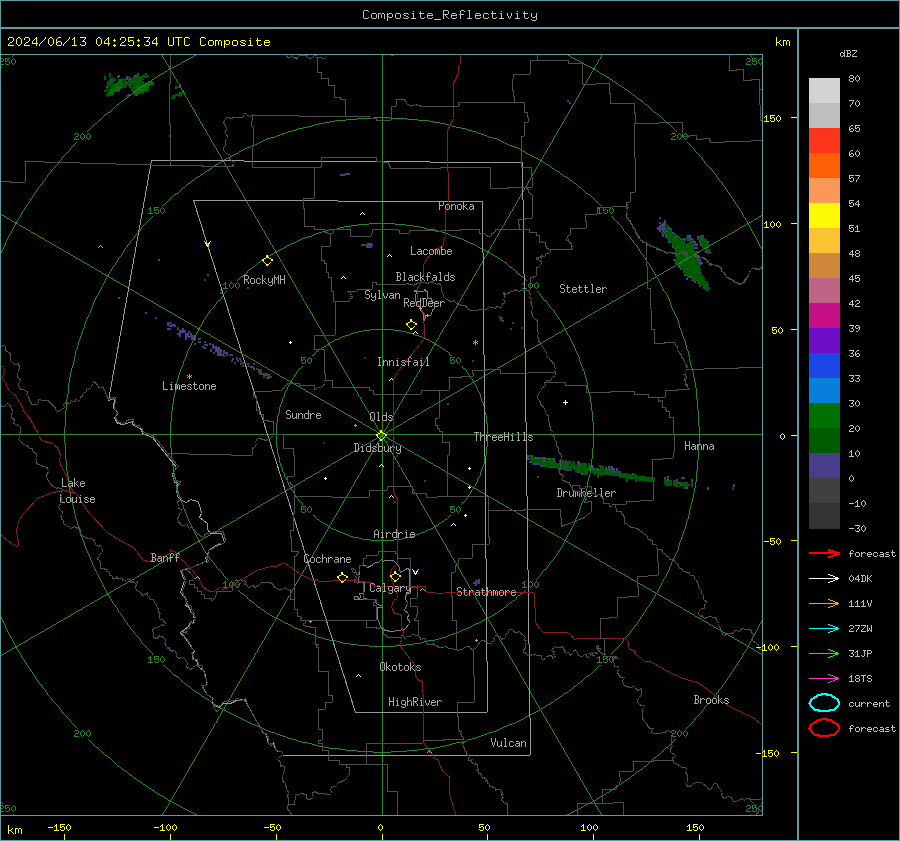Click the RedDeer map label
The width and height of the screenshot is (900, 841).
424,303
